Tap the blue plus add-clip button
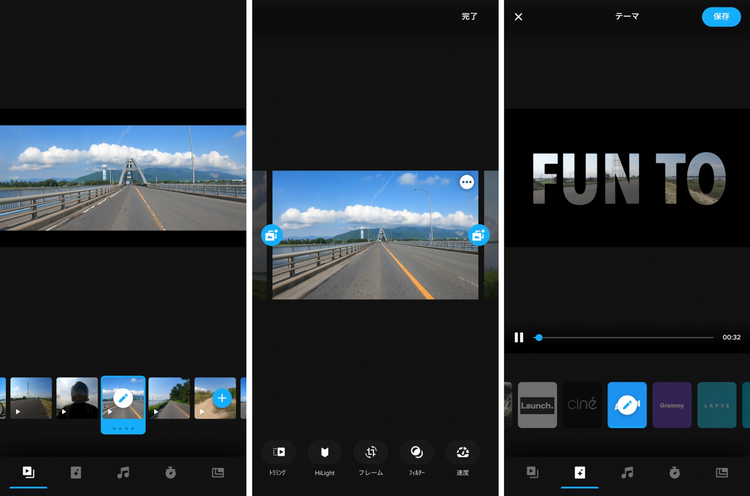Image resolution: width=750 pixels, height=496 pixels. tap(222, 398)
